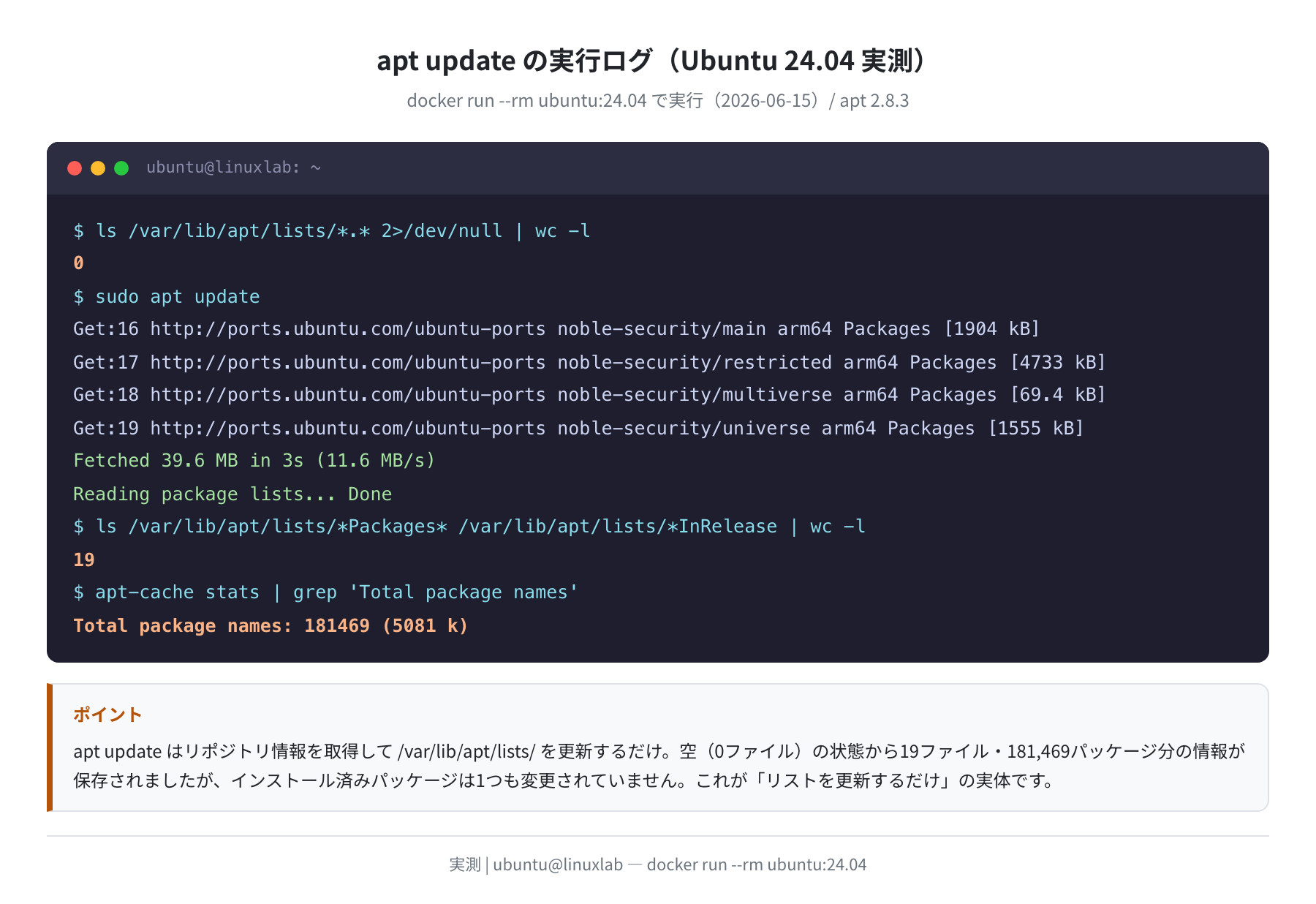
Task: Click the line 'Reading package lists... Done'
Action: [232, 494]
